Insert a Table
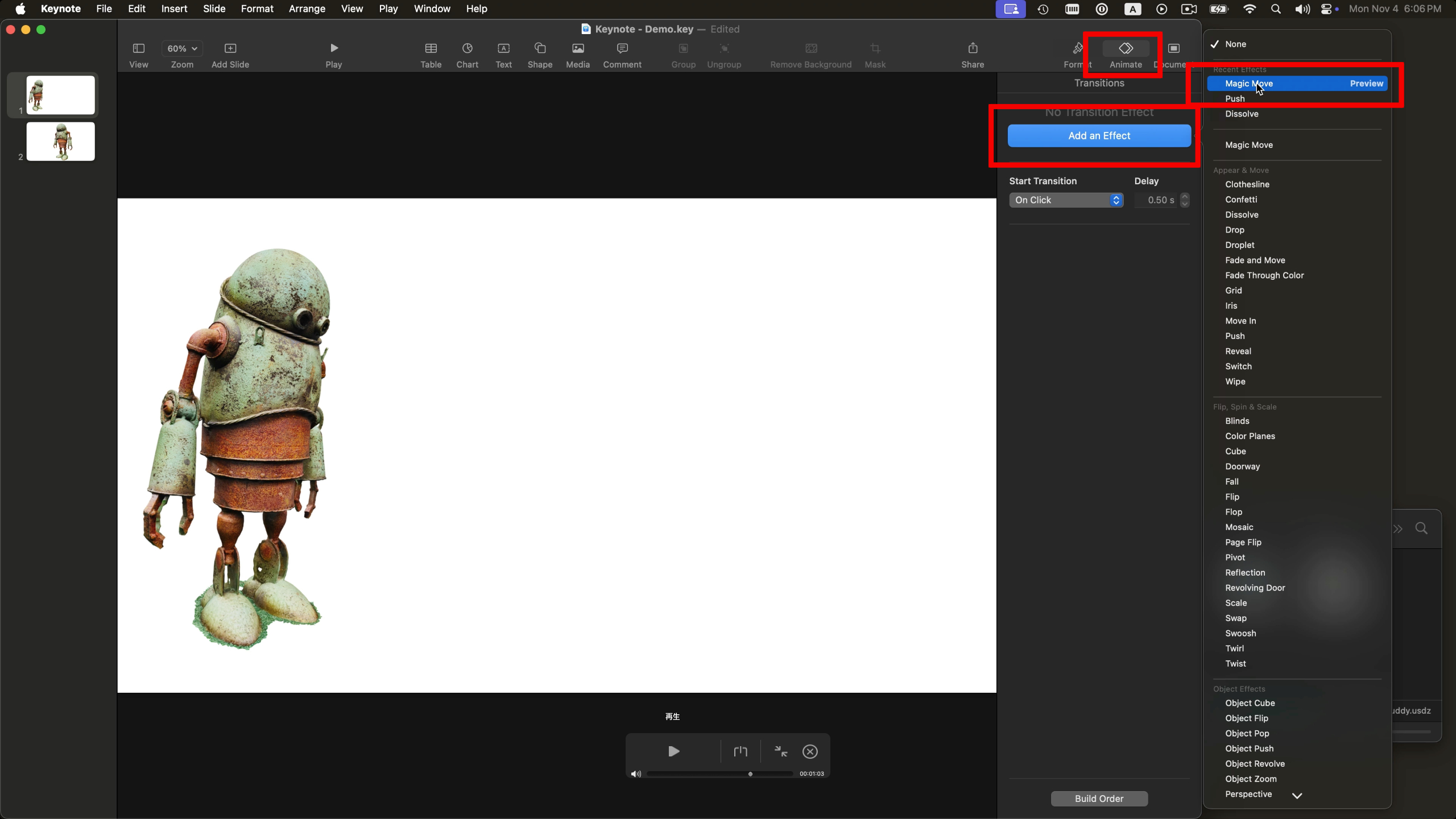The height and width of the screenshot is (819, 1456). coord(431,54)
